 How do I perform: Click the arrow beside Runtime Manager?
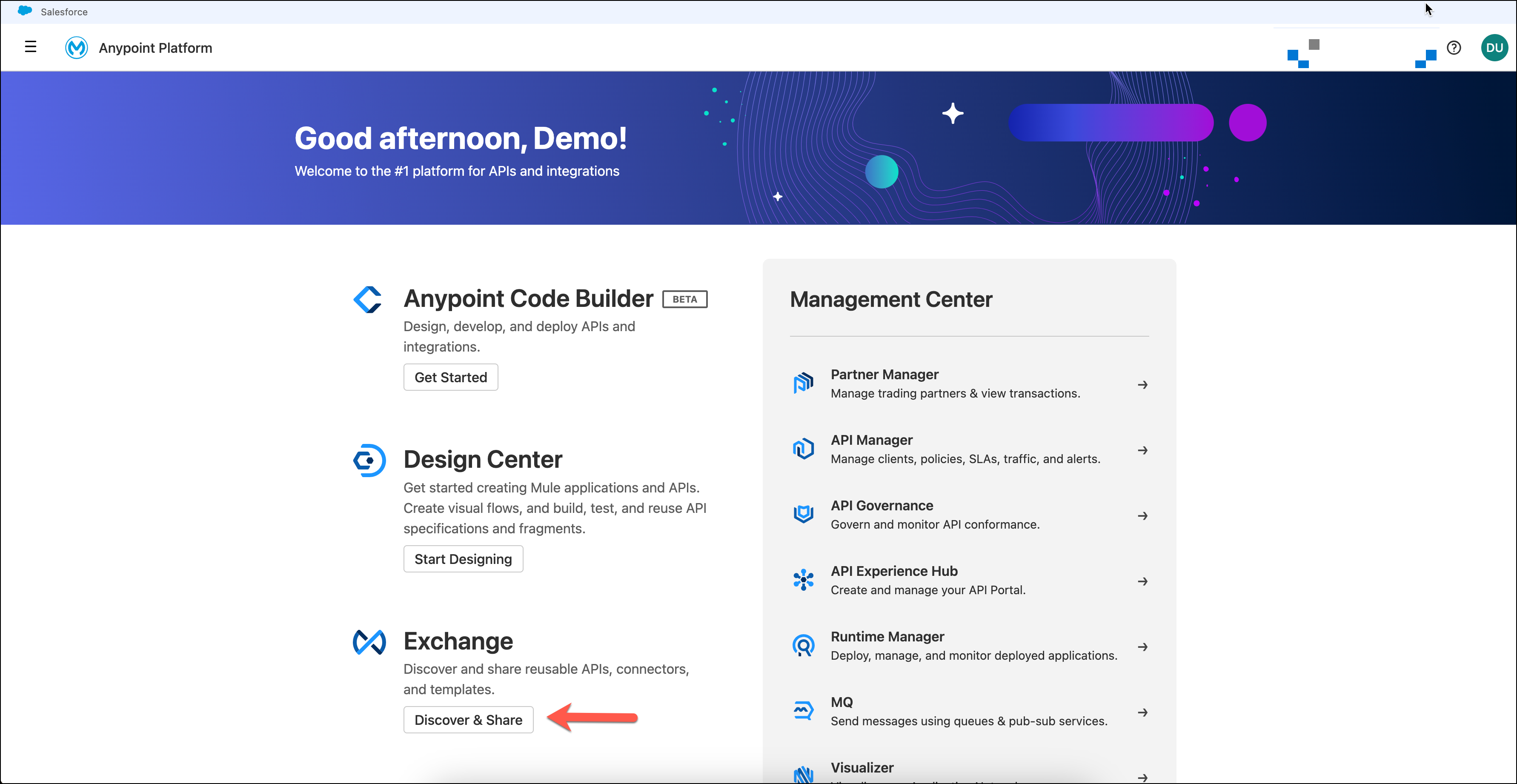(x=1142, y=647)
